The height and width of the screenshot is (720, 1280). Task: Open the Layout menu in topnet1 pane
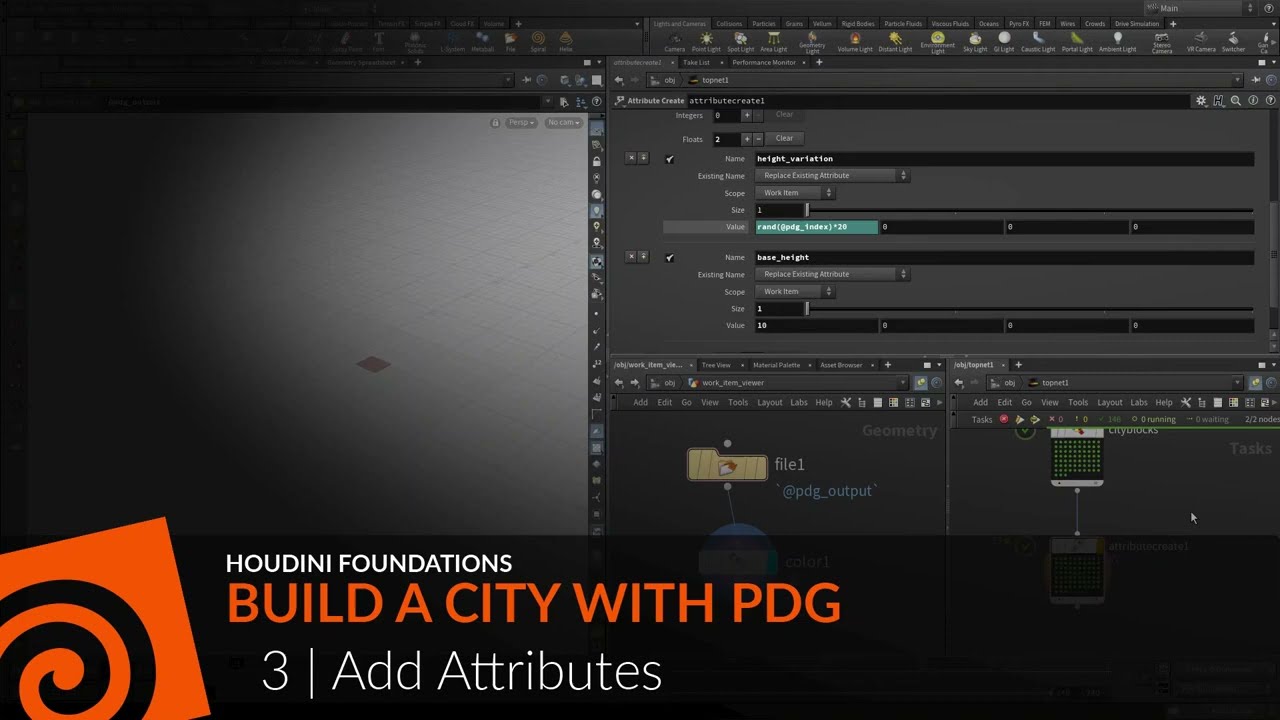[x=1110, y=402]
